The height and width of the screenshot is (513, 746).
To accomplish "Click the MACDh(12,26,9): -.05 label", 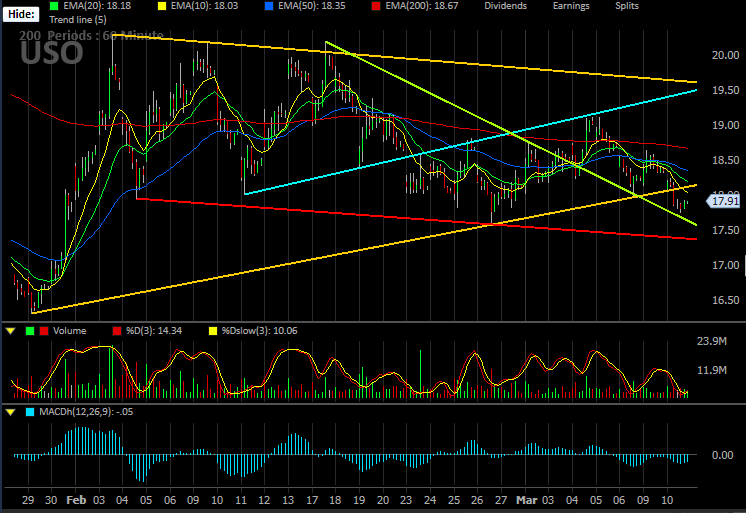I will tap(86, 412).
